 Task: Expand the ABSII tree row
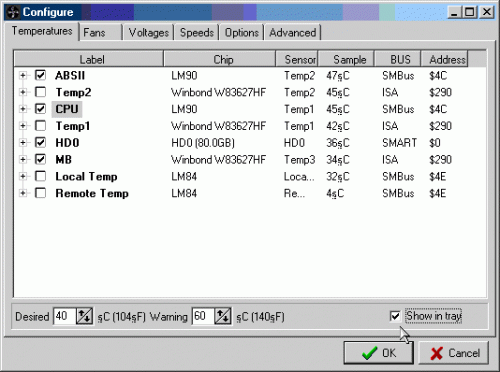pyautogui.click(x=23, y=75)
